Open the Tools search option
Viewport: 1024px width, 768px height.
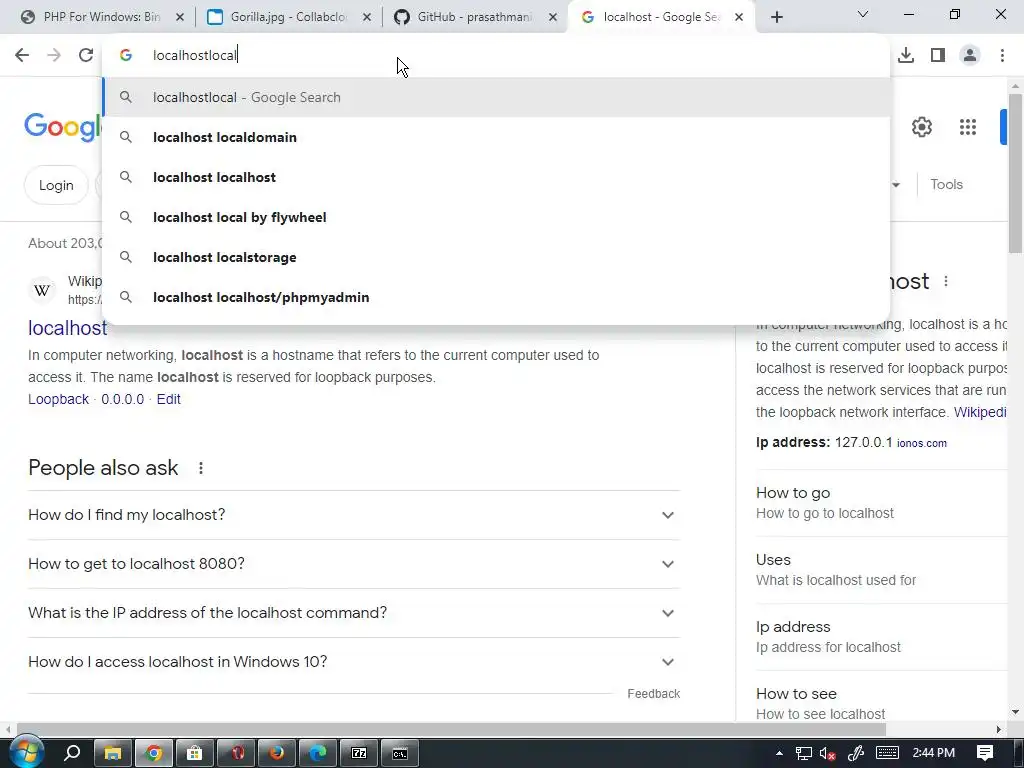pyautogui.click(x=946, y=184)
